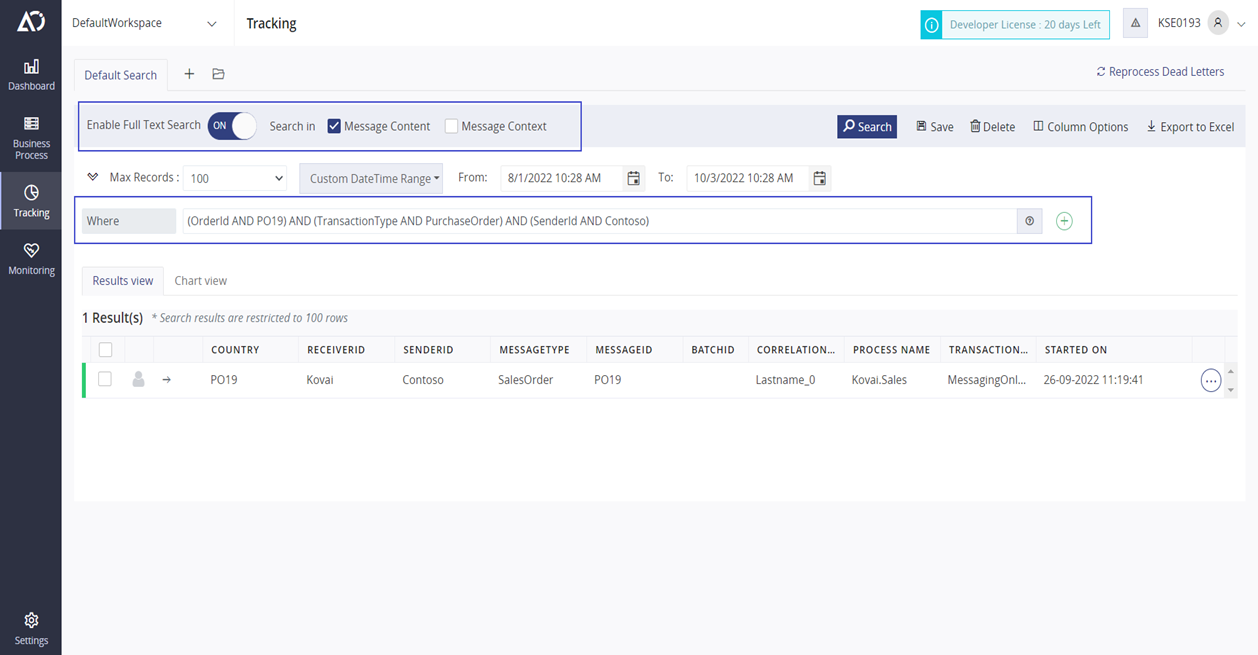Image resolution: width=1258 pixels, height=655 pixels.
Task: Open the KSE0193 user profile icon
Action: (x=1217, y=23)
